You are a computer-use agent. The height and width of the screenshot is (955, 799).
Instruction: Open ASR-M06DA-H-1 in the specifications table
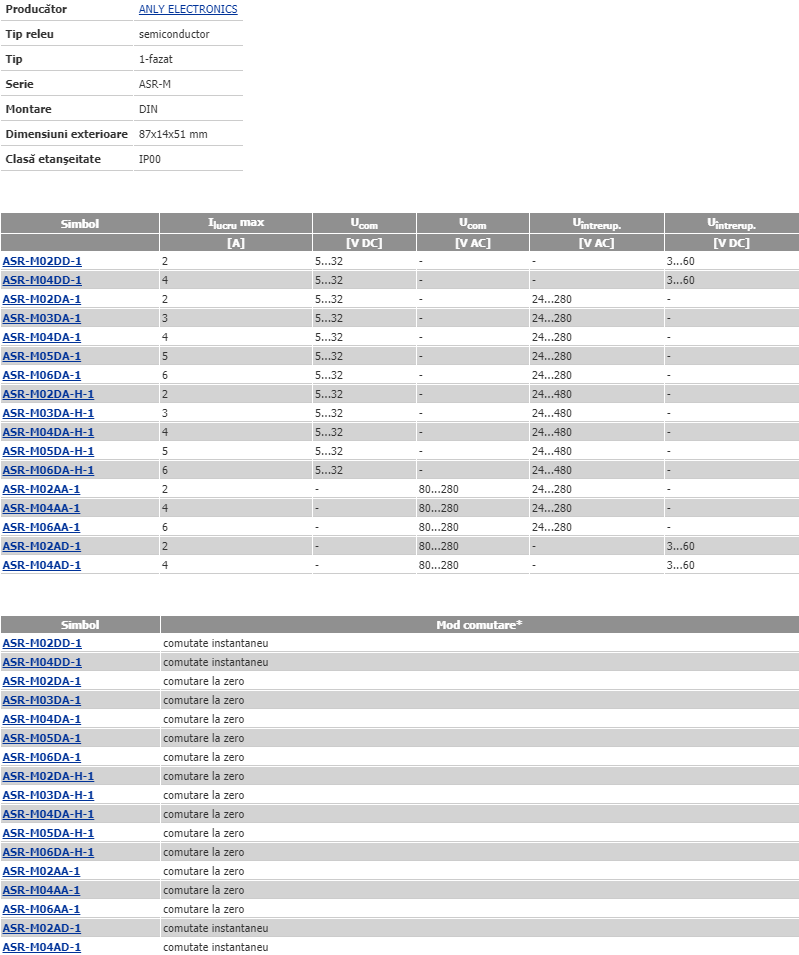(49, 470)
